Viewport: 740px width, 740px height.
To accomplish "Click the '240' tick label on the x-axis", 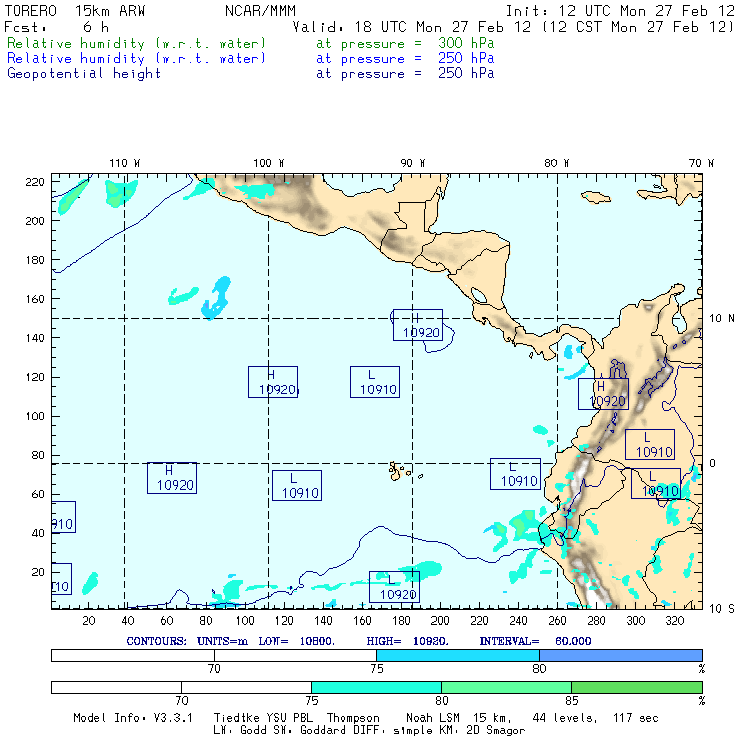I will coord(518,621).
